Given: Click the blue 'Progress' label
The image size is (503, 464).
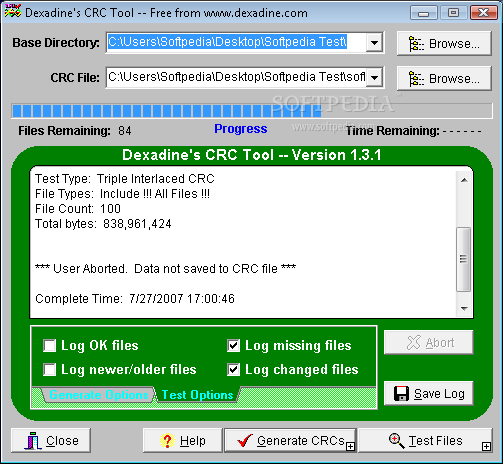Looking at the screenshot, I should pos(241,129).
